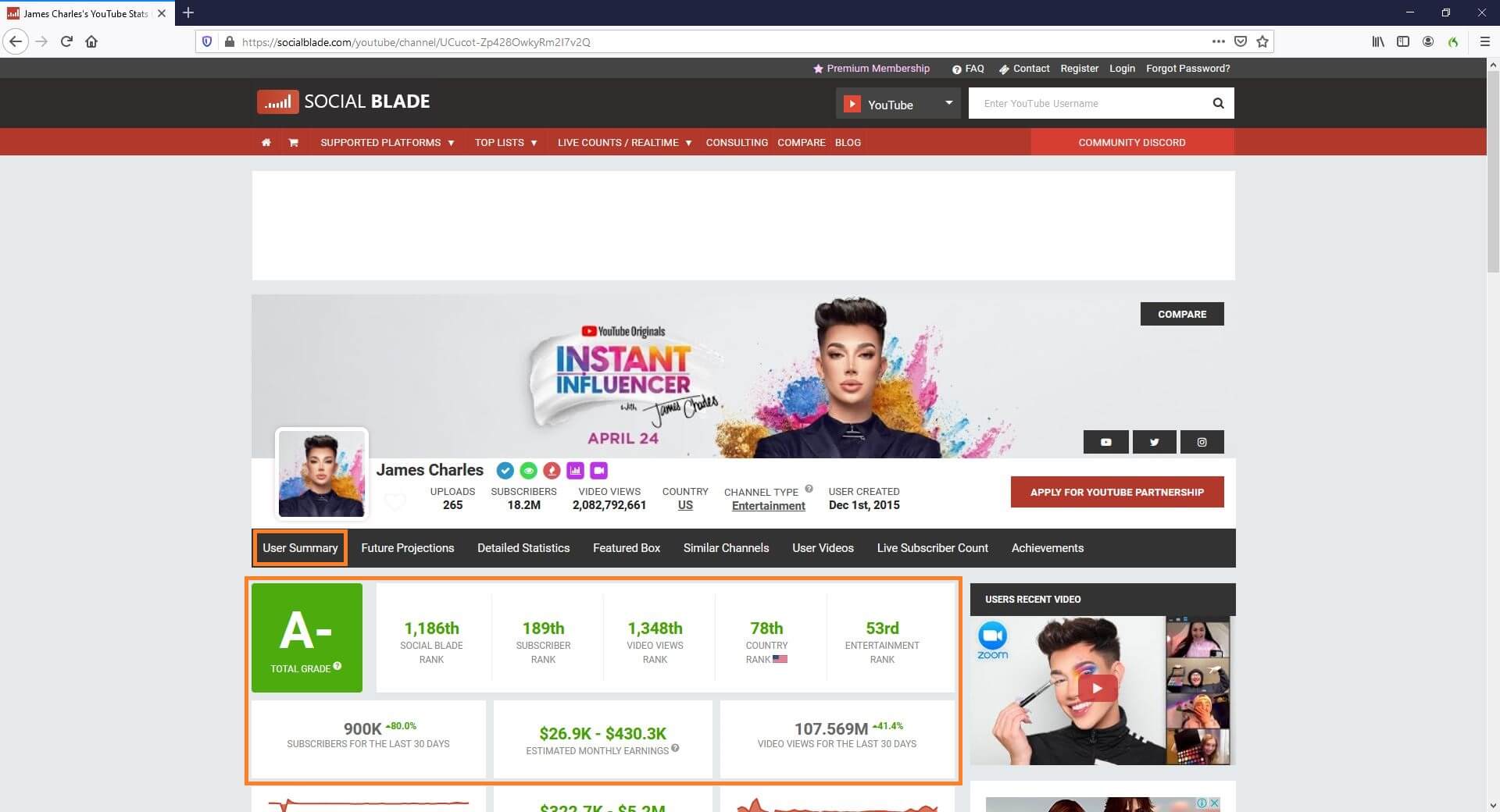
Task: Click the purple camera badge
Action: click(x=598, y=471)
